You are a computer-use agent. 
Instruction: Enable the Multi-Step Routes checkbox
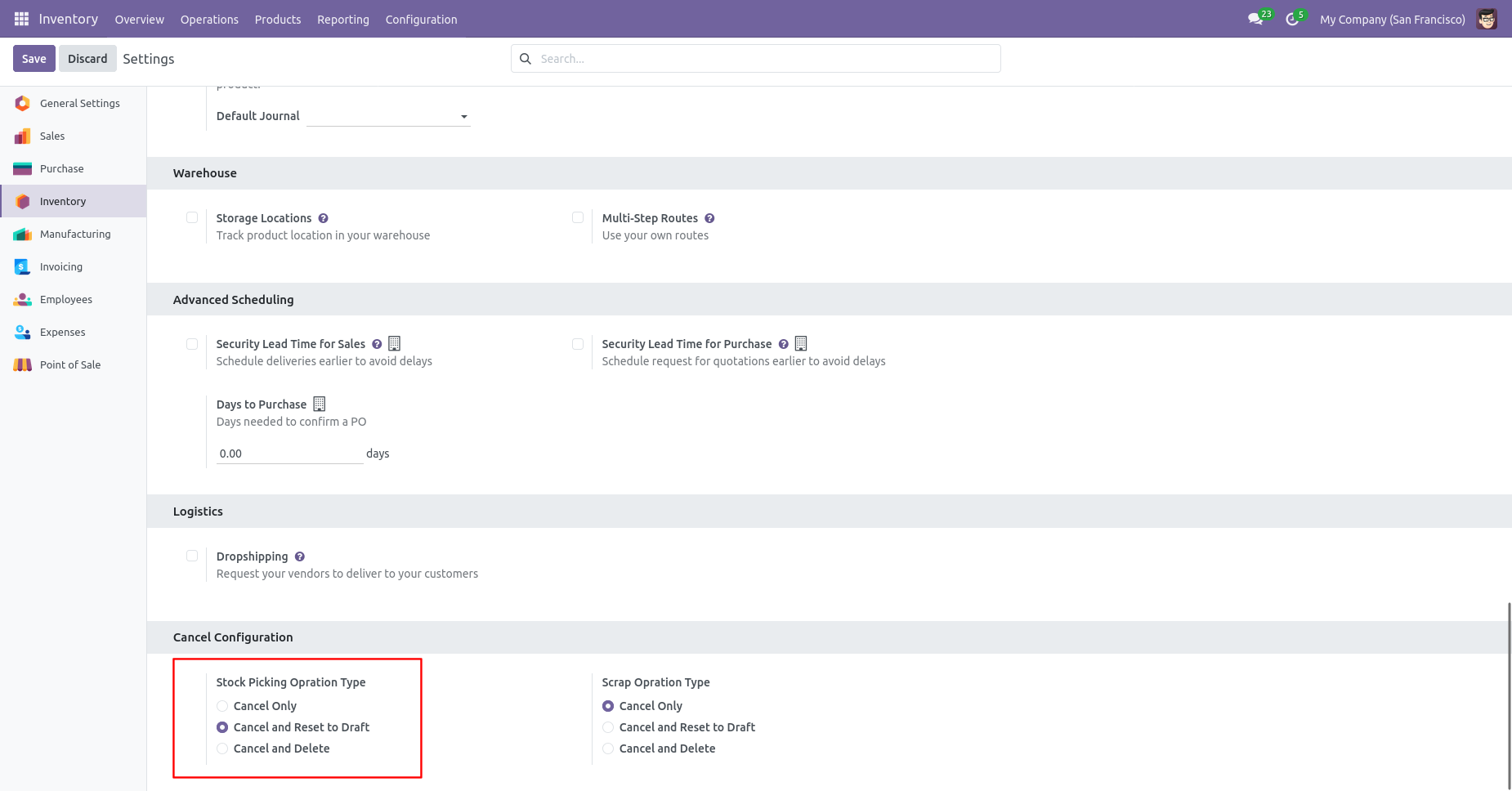pyautogui.click(x=578, y=217)
